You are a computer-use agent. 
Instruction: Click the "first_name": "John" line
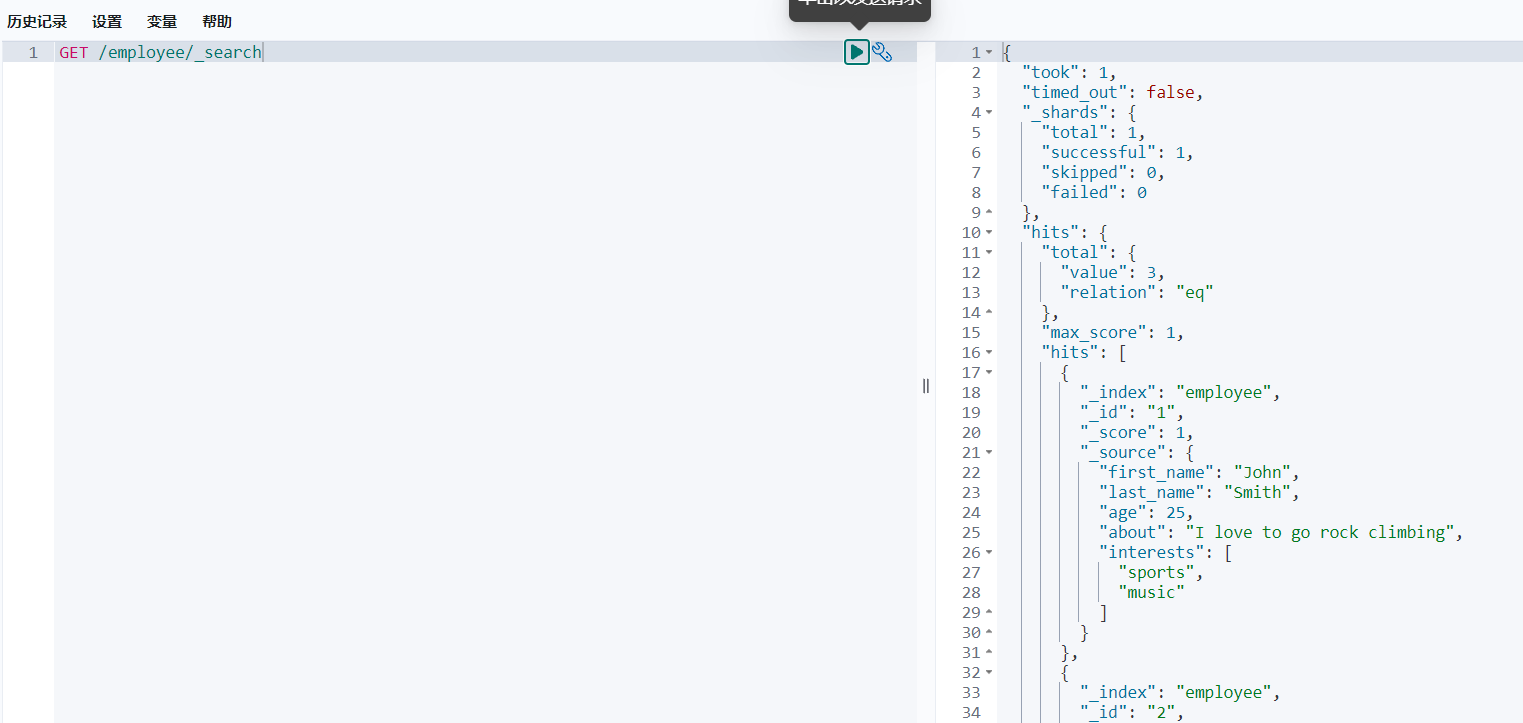tap(1199, 472)
